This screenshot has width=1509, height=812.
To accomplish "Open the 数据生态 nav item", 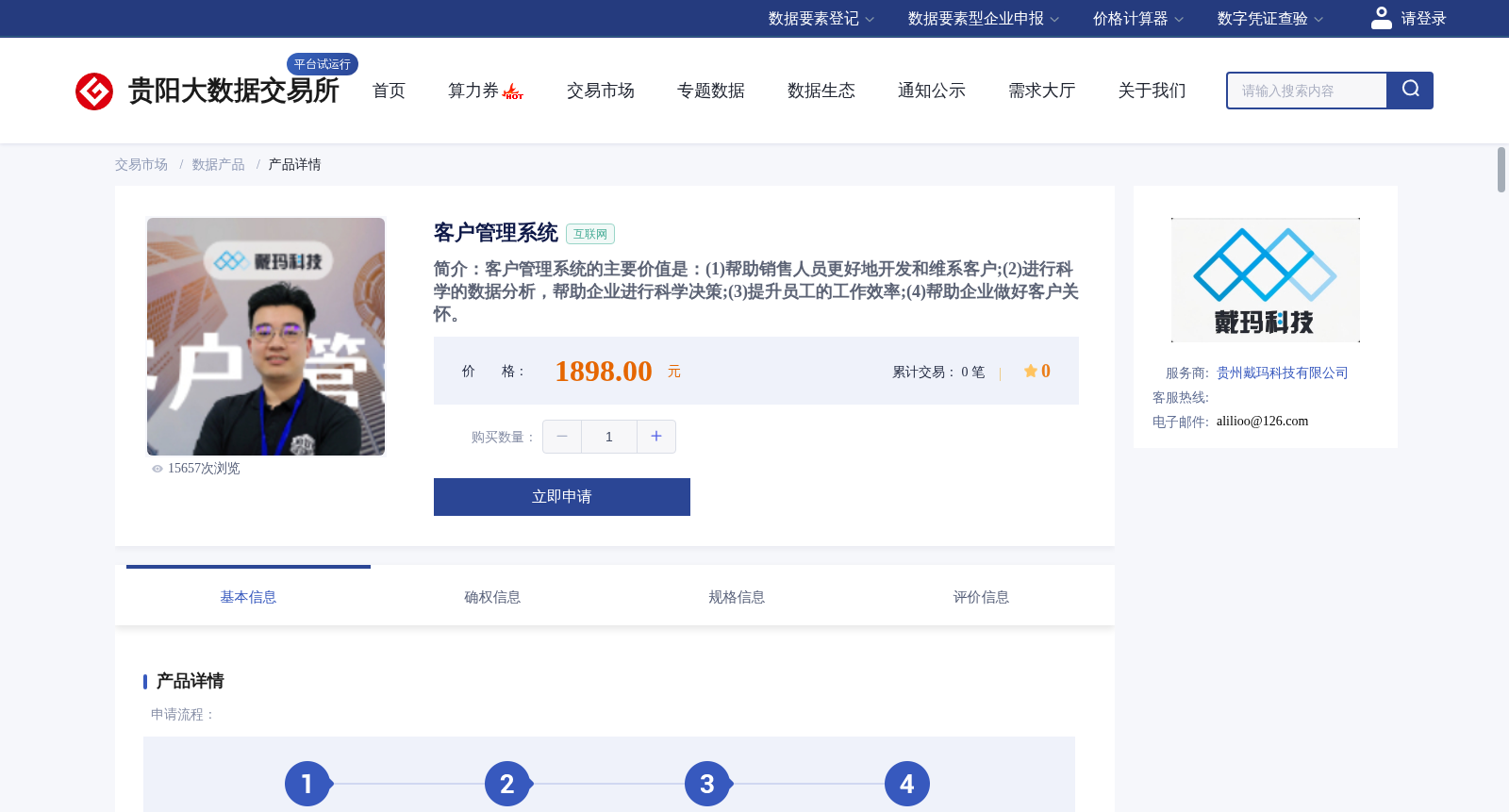I will tap(821, 91).
